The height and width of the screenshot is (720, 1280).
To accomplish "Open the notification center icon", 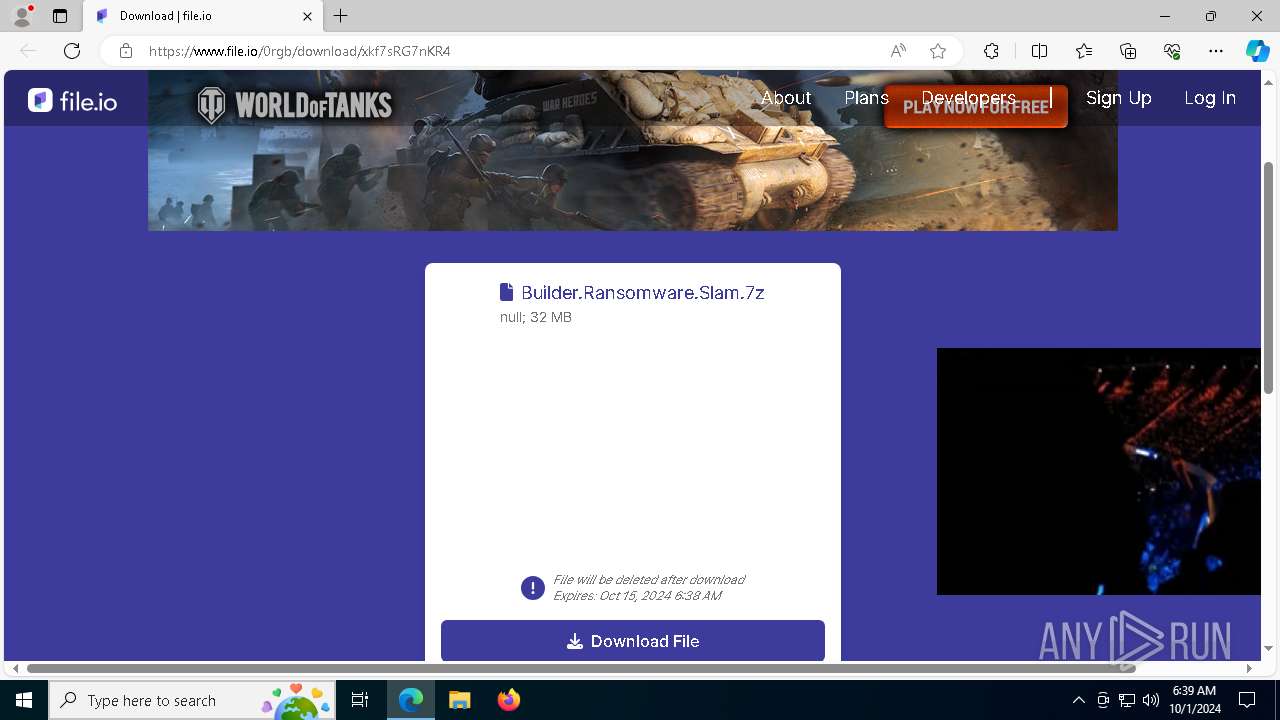I will click(1247, 700).
